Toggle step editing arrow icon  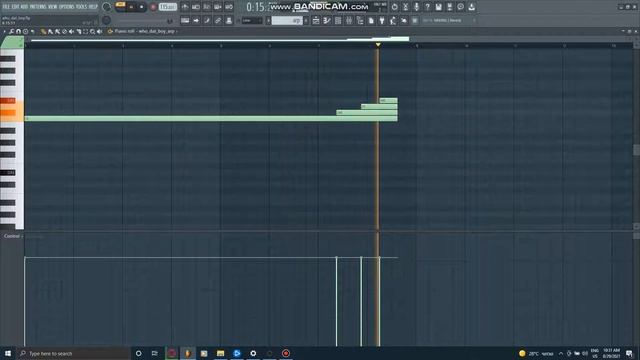196,20
